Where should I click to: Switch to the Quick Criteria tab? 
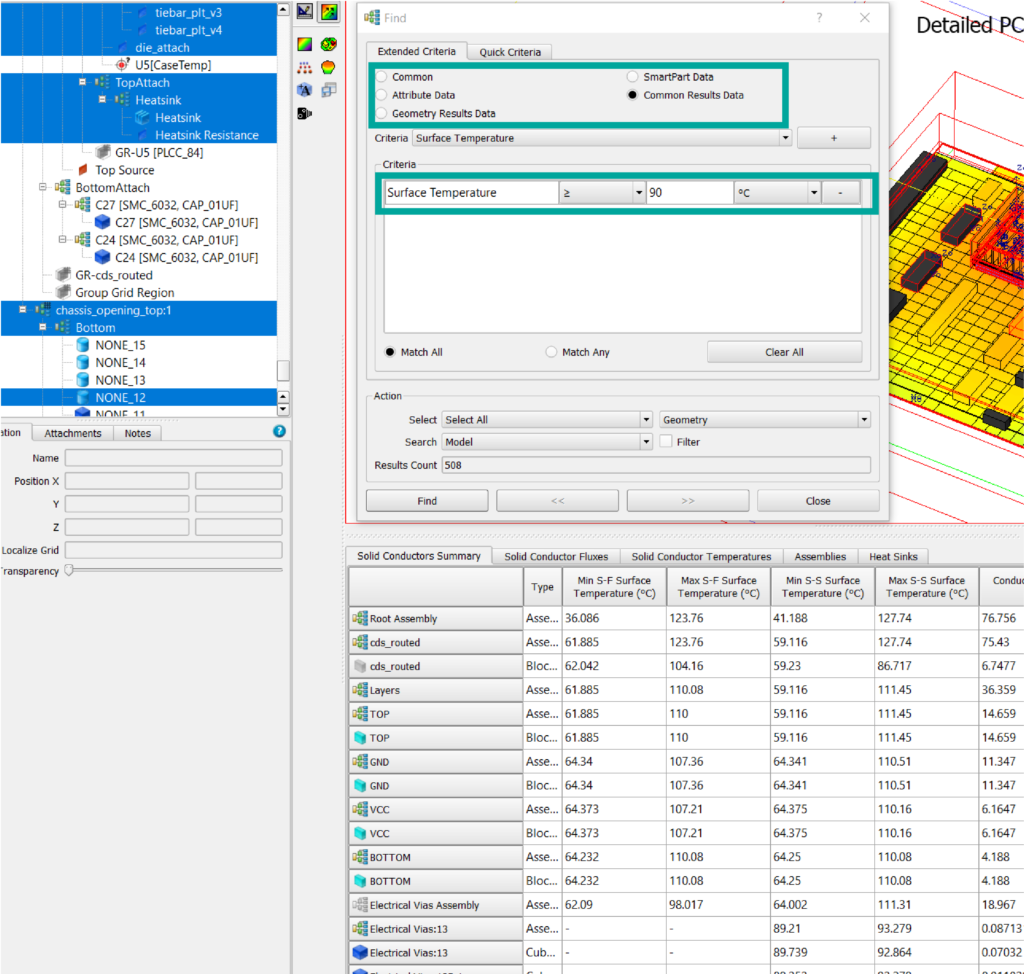(x=512, y=51)
